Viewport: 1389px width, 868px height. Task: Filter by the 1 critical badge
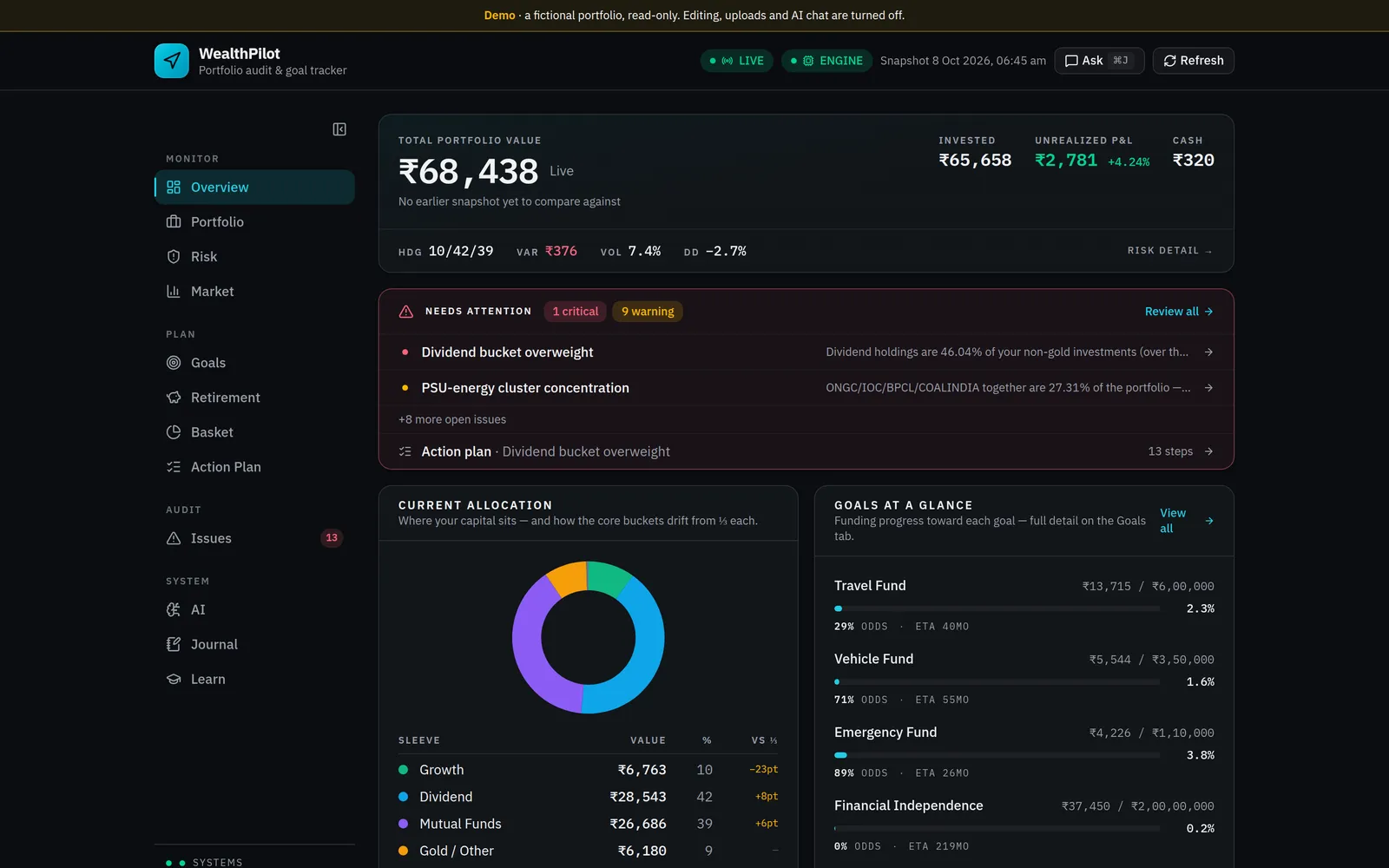click(x=575, y=312)
